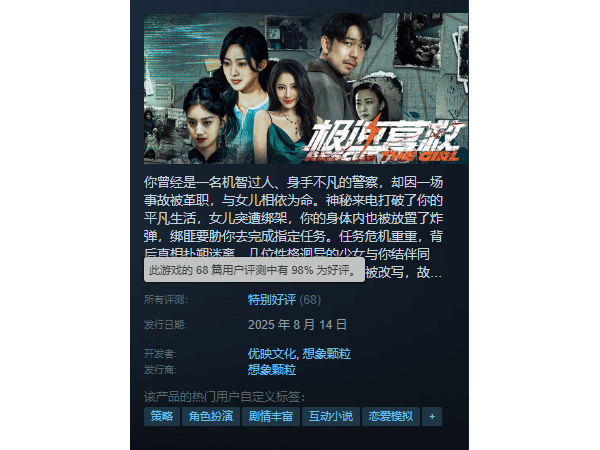600x450 pixels.
Task: Click the game header capsule image
Action: pyautogui.click(x=306, y=88)
